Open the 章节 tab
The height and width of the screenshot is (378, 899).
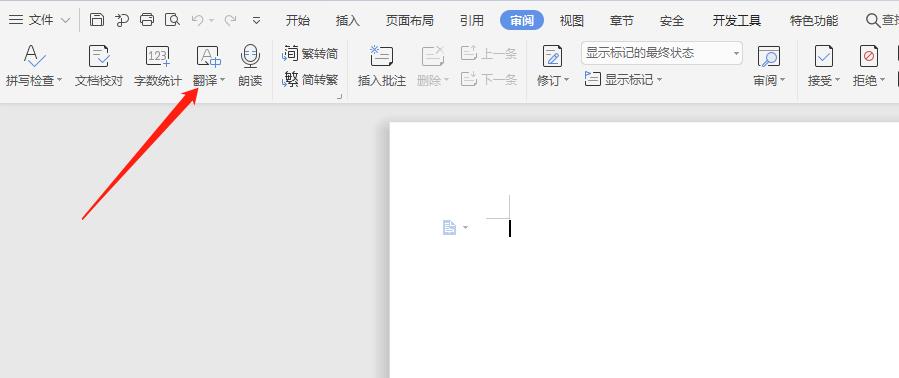pyautogui.click(x=622, y=21)
